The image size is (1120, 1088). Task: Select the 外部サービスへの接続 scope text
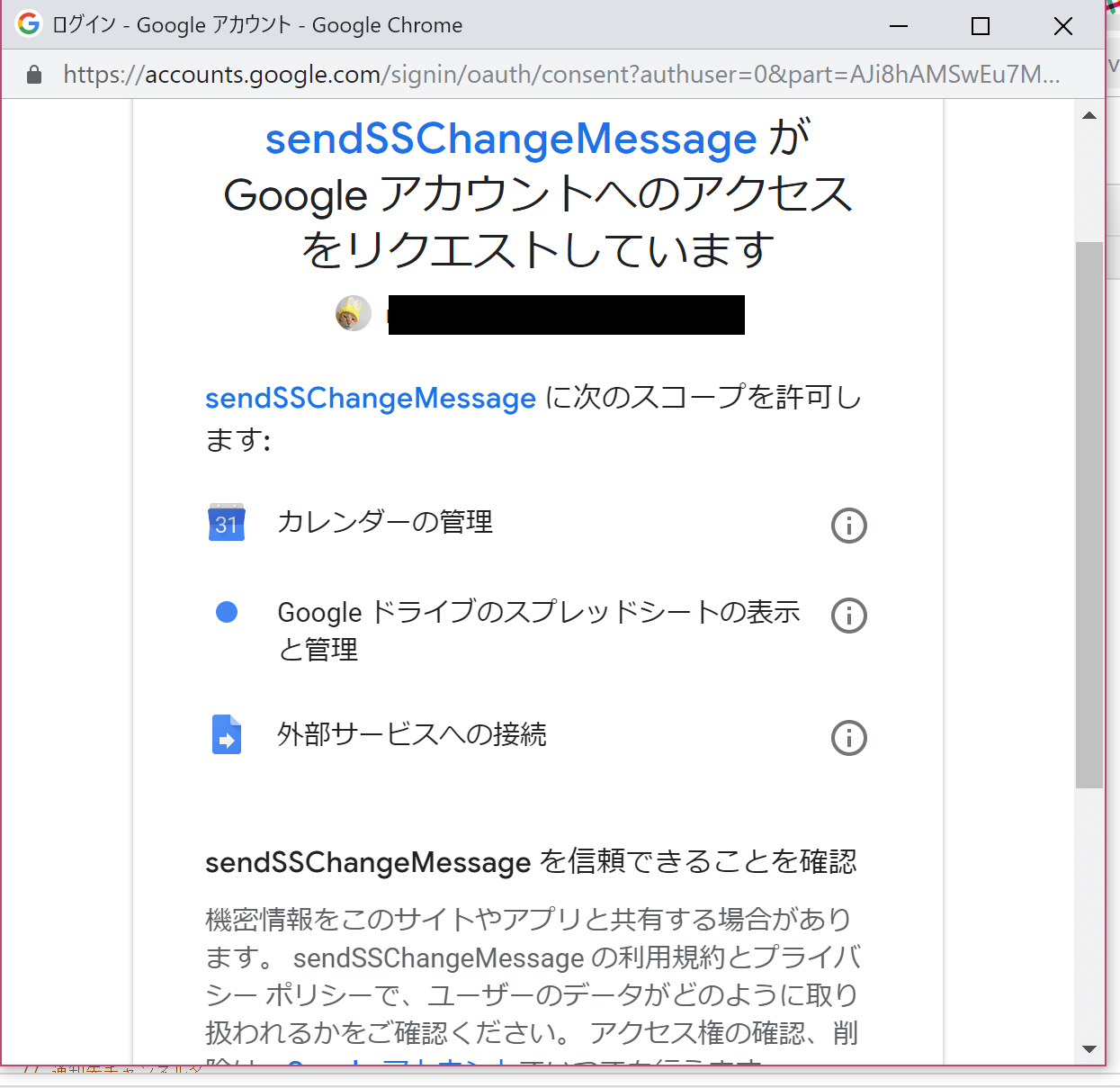(x=411, y=734)
